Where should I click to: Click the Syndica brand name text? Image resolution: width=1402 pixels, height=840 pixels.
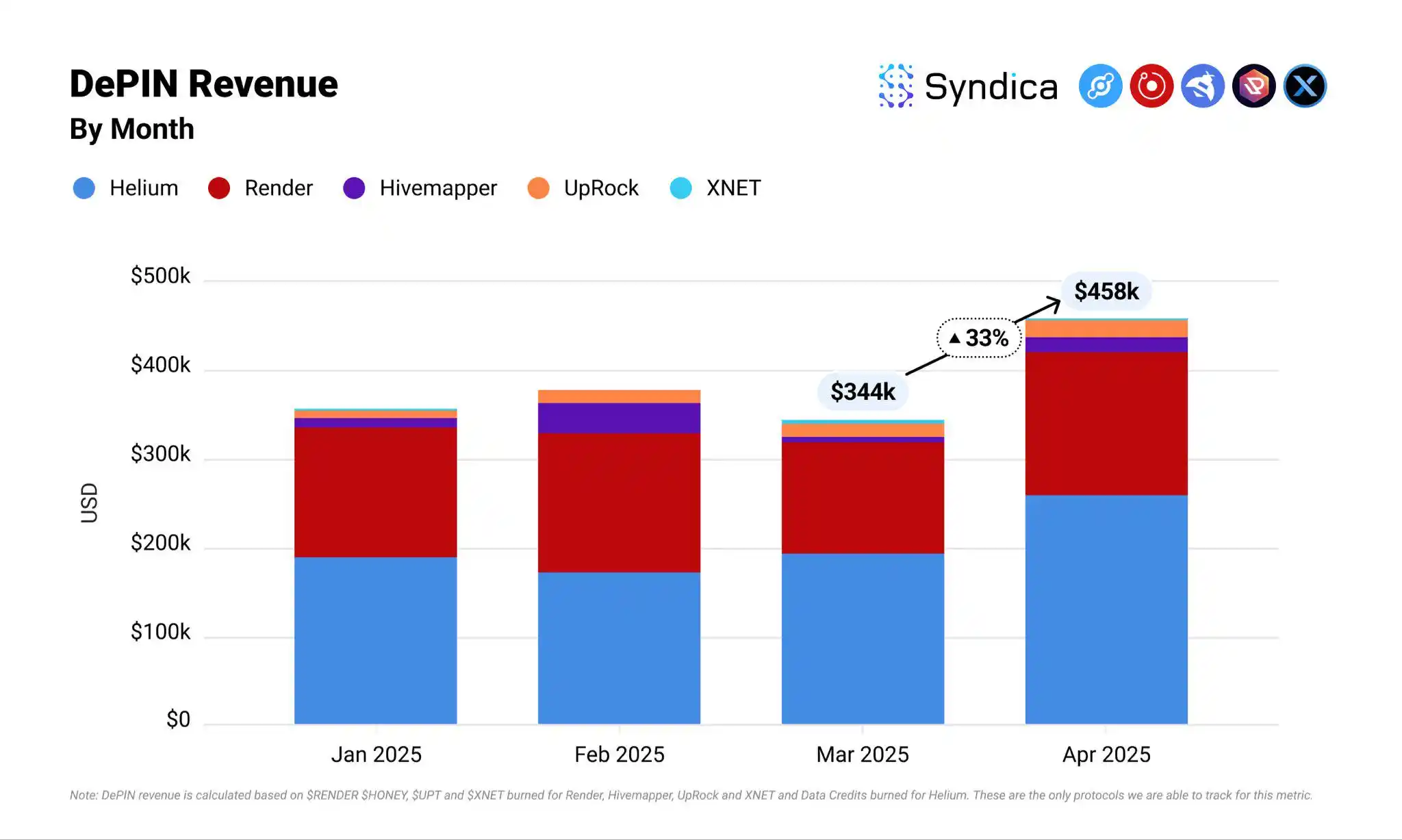[x=991, y=88]
